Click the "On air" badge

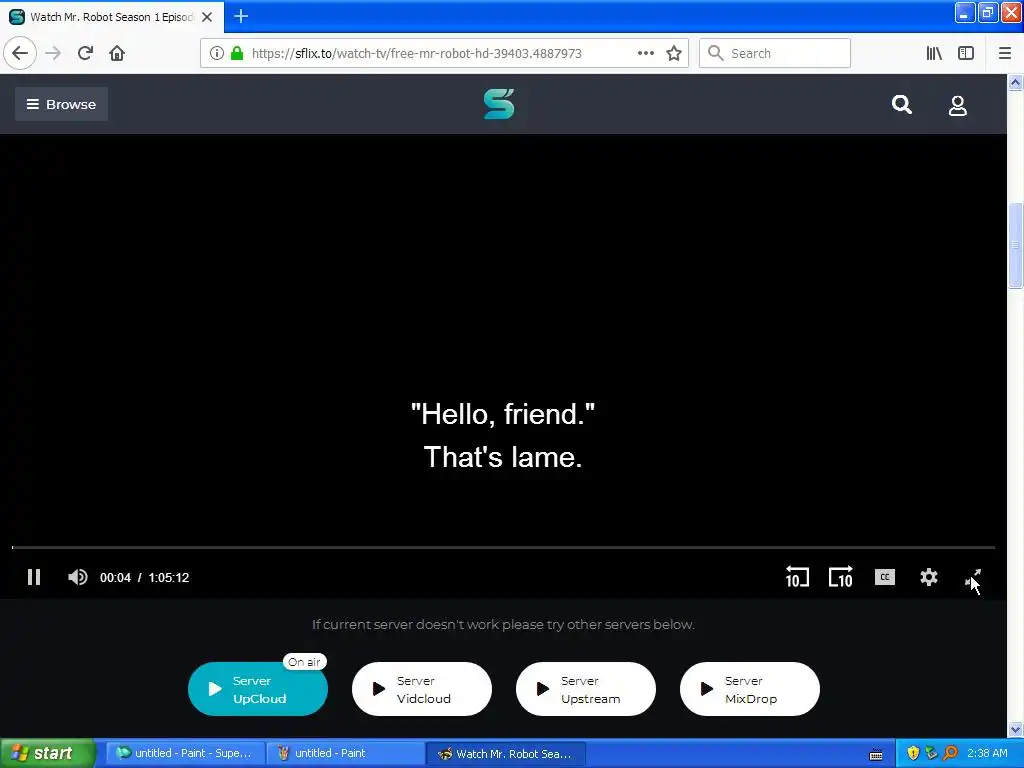click(x=304, y=662)
